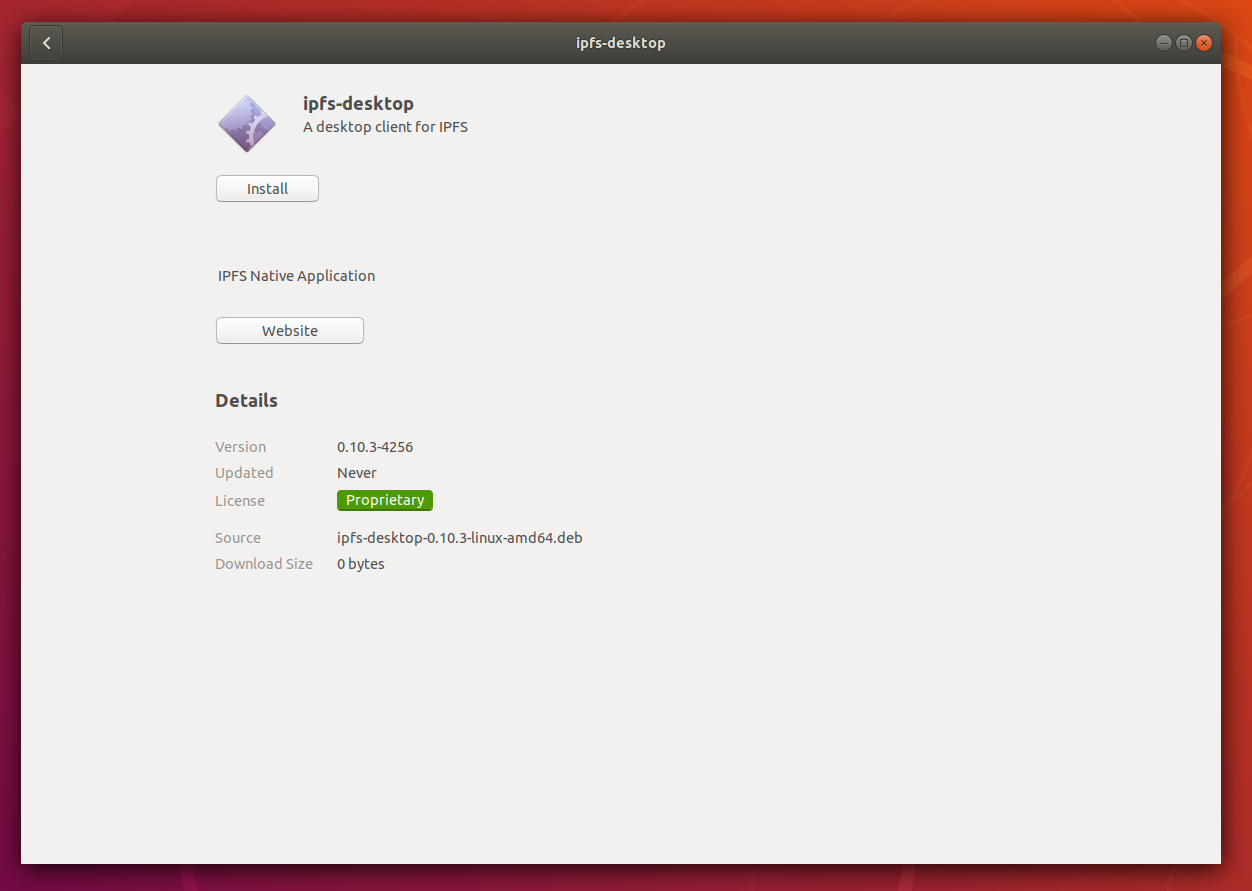Click the Details section heading
This screenshot has height=891, width=1252.
pyautogui.click(x=246, y=400)
